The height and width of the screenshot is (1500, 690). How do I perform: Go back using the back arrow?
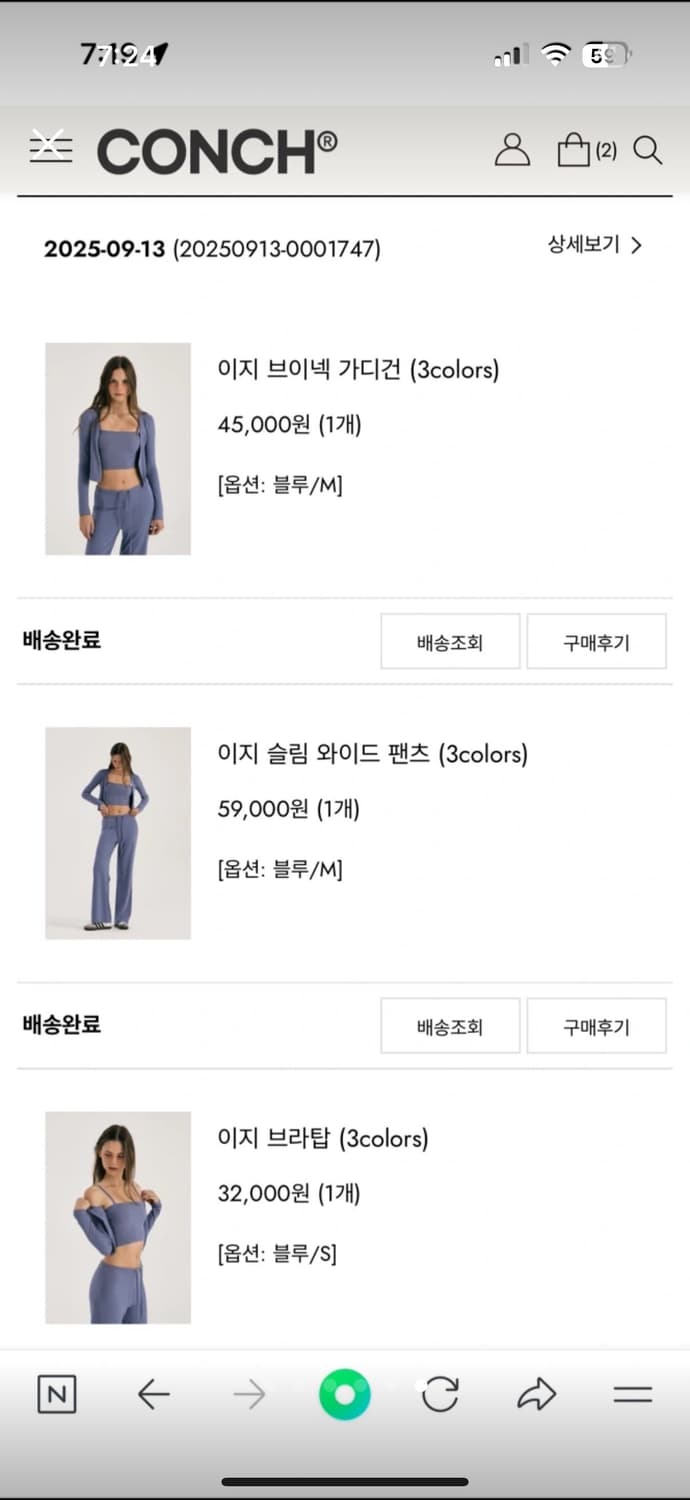152,1394
